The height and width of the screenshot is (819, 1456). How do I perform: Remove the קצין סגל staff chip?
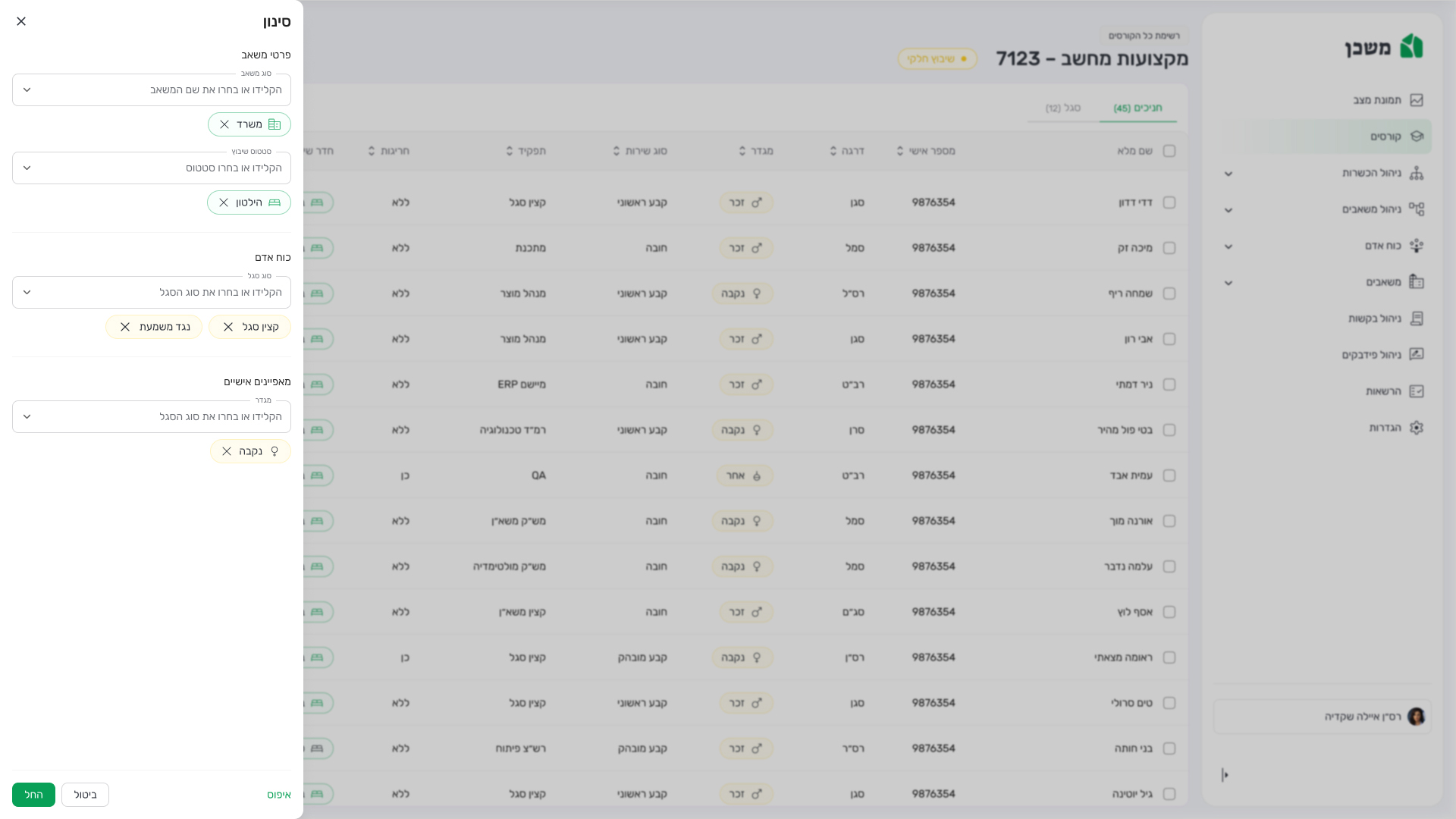tap(228, 327)
